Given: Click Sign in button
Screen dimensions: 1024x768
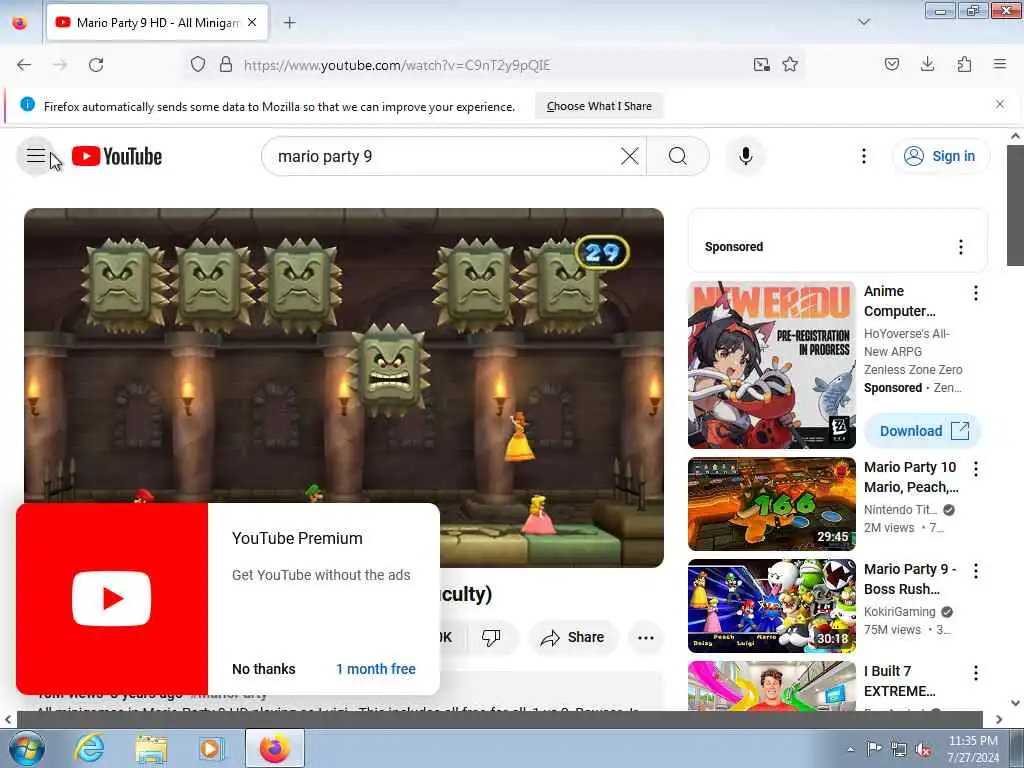Looking at the screenshot, I should coord(940,156).
